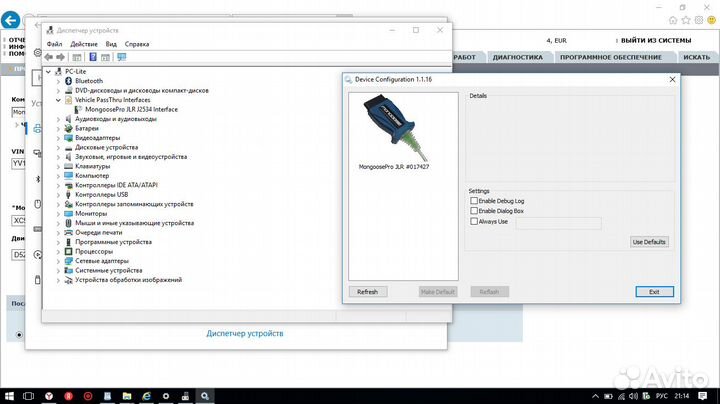The width and height of the screenshot is (720, 404).
Task: Open the Windows Start menu
Action: click(10, 395)
